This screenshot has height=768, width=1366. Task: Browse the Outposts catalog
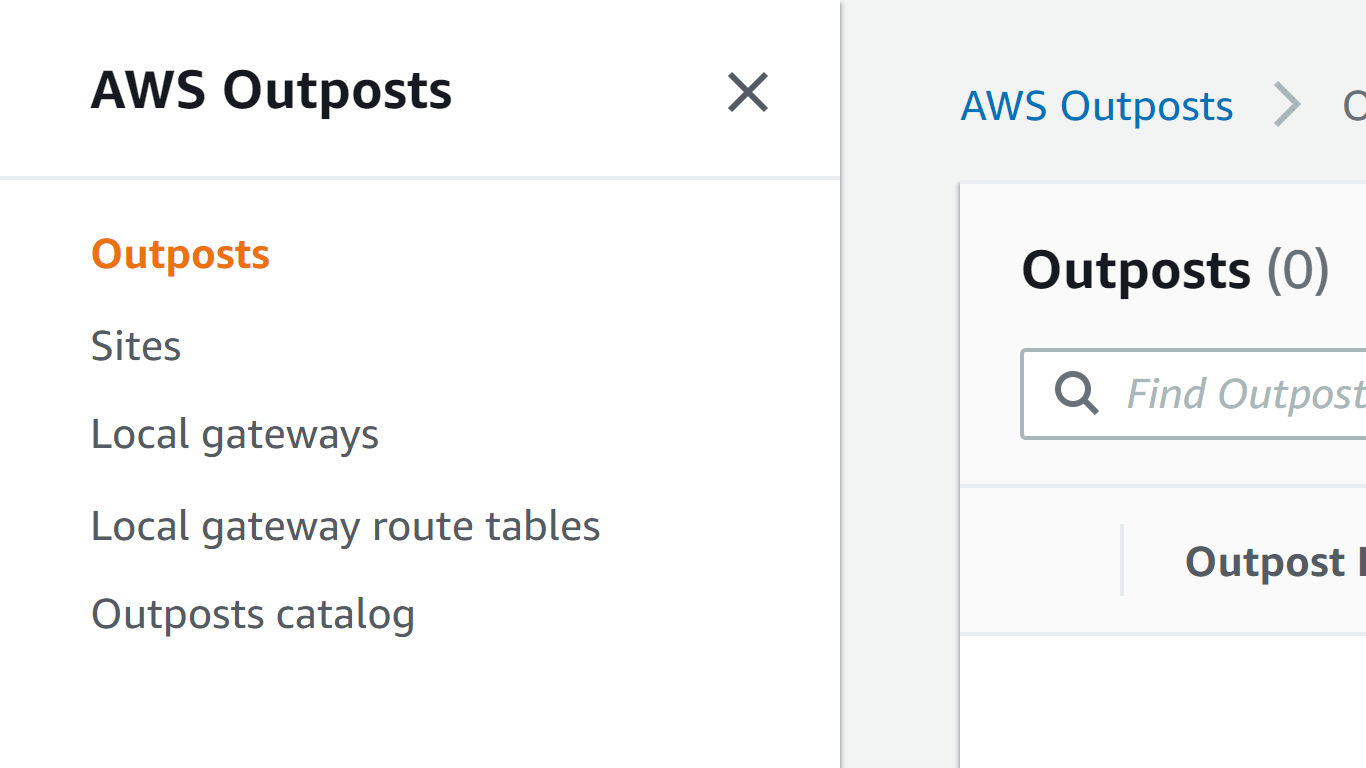253,614
